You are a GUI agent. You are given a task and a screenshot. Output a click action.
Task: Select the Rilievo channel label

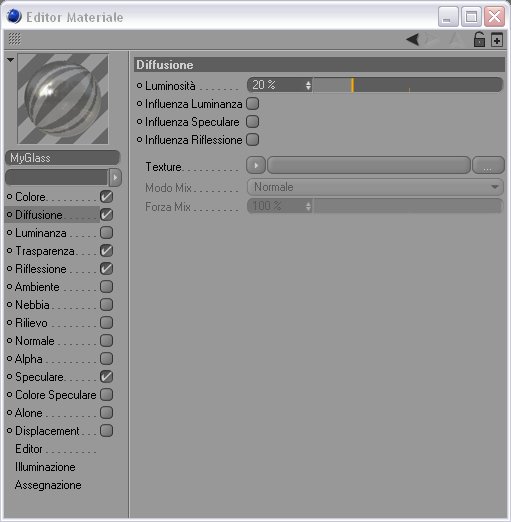point(31,323)
